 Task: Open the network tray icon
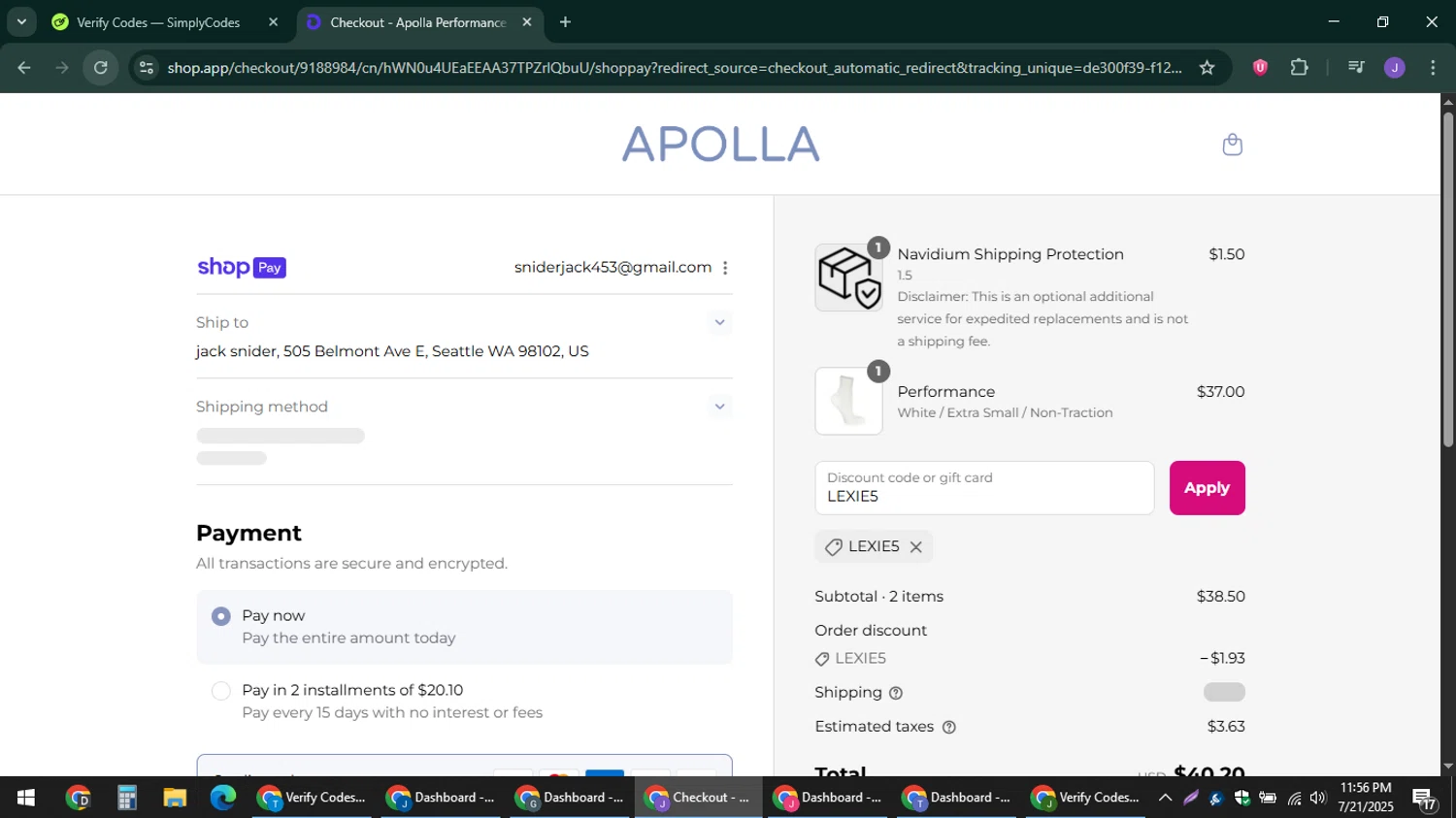(x=1294, y=799)
